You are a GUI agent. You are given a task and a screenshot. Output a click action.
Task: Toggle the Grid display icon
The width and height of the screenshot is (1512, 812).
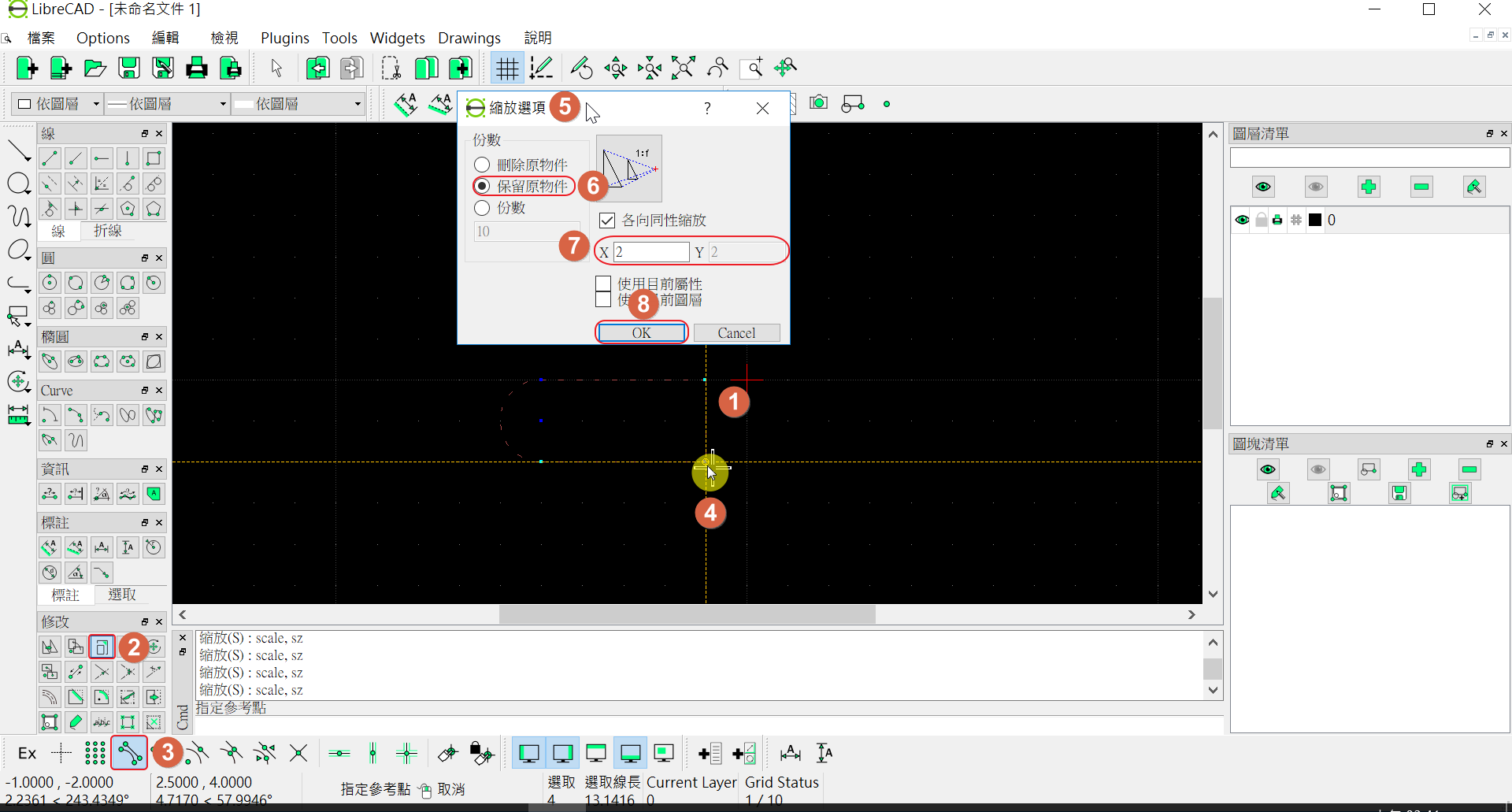click(x=507, y=69)
